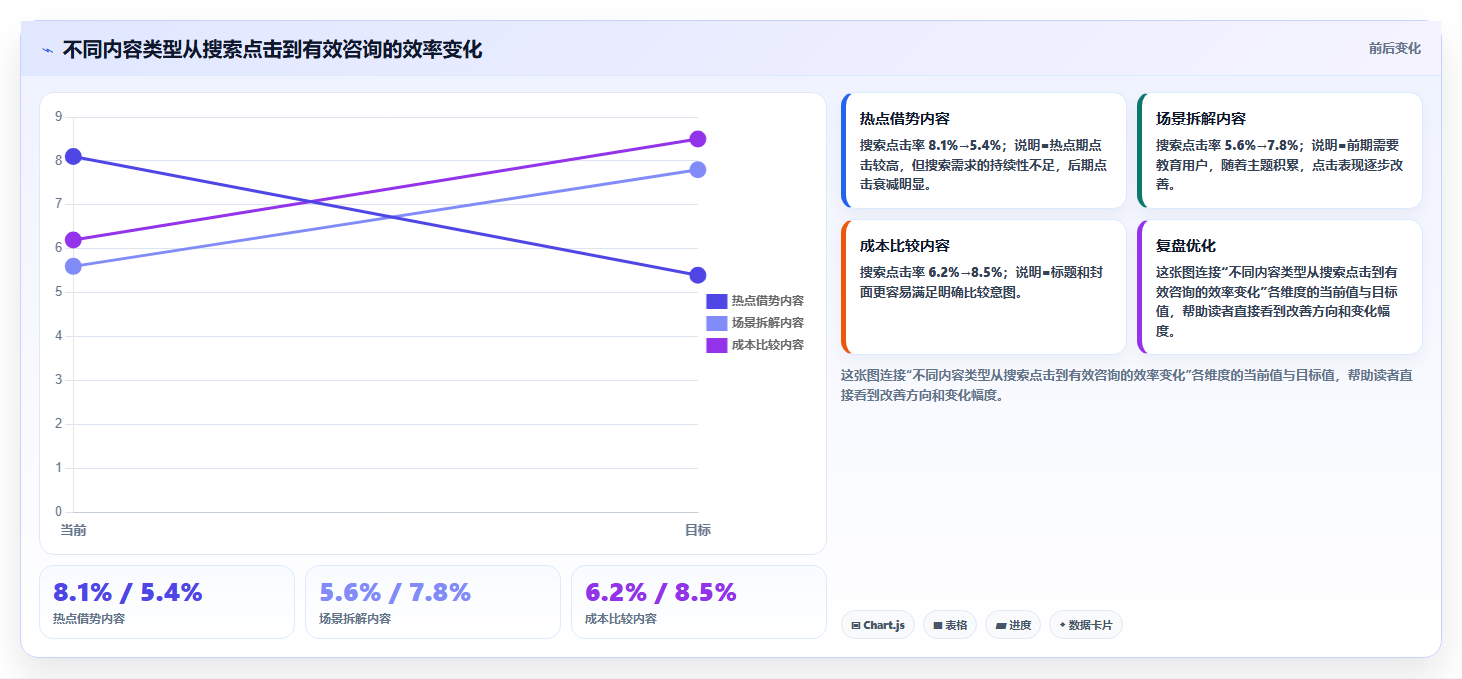Image resolution: width=1462 pixels, height=679 pixels.
Task: Click the 热点借势内容 info card title
Action: click(x=905, y=118)
